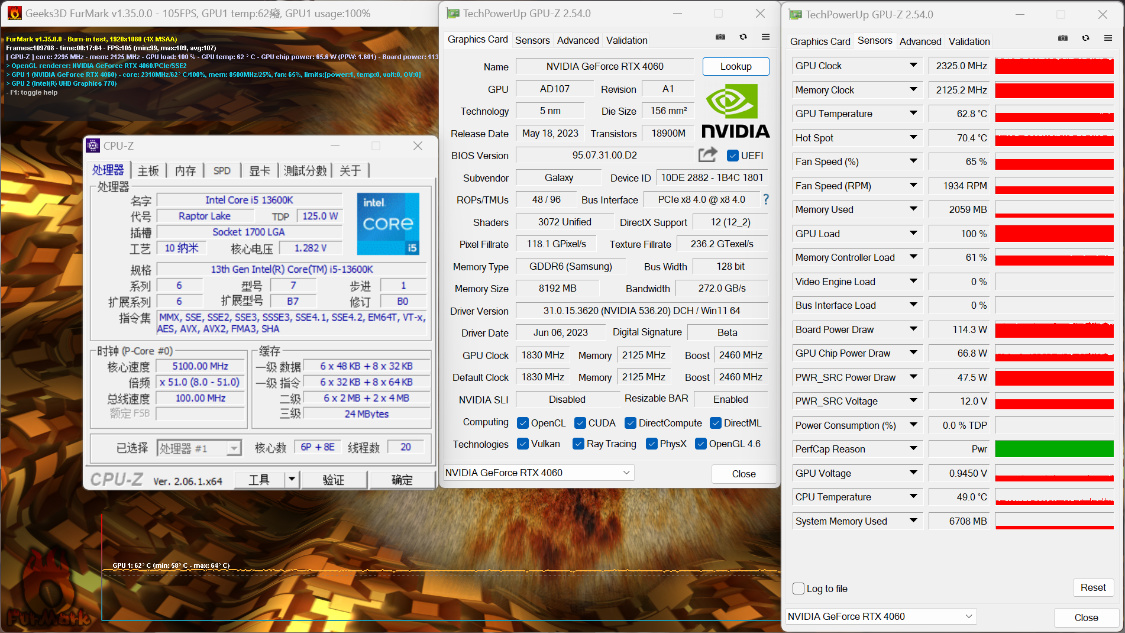Toggle the OpenGL 4.6 checkbox
The height and width of the screenshot is (633, 1125).
coord(701,444)
